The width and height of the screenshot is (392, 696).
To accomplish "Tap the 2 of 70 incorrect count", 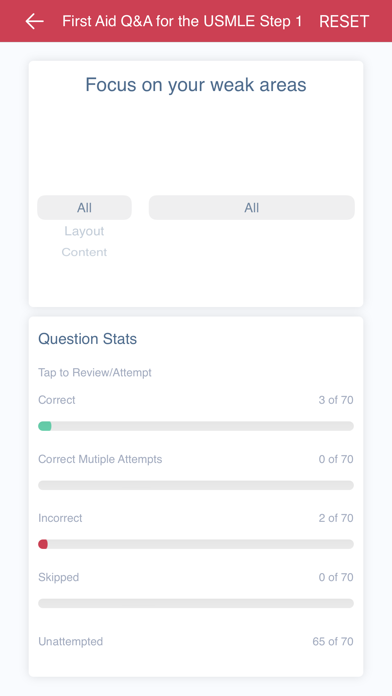I will (x=336, y=518).
